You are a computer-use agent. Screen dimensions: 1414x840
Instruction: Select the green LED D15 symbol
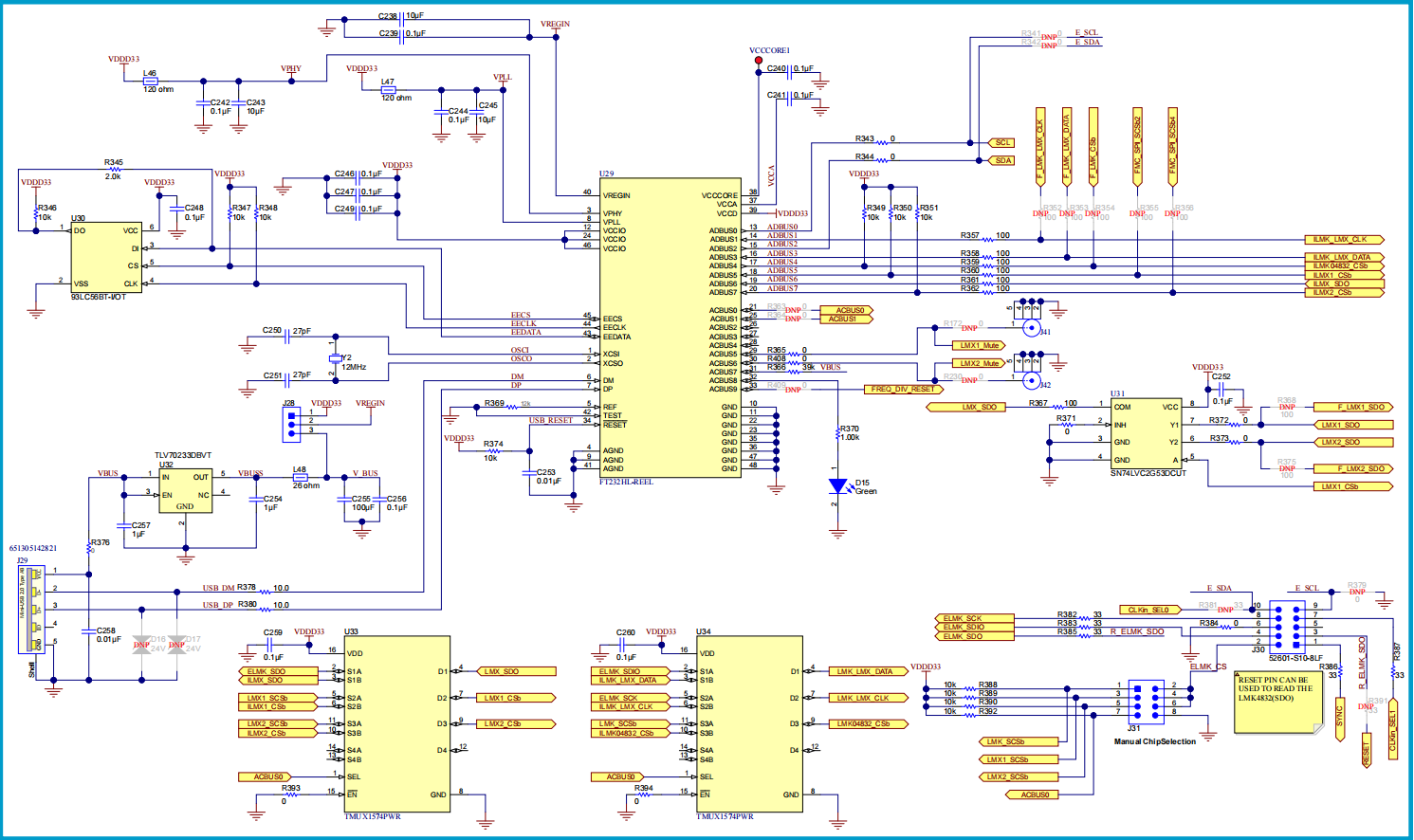click(x=837, y=486)
